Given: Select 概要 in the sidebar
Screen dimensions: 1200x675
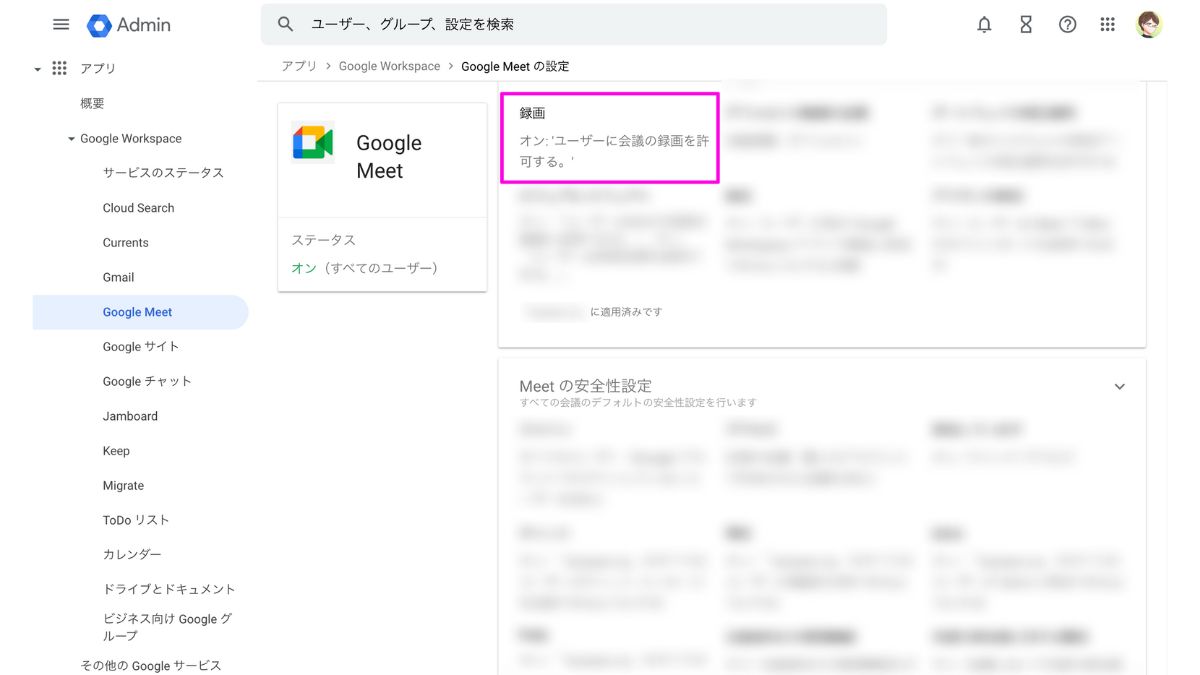Looking at the screenshot, I should [x=92, y=103].
